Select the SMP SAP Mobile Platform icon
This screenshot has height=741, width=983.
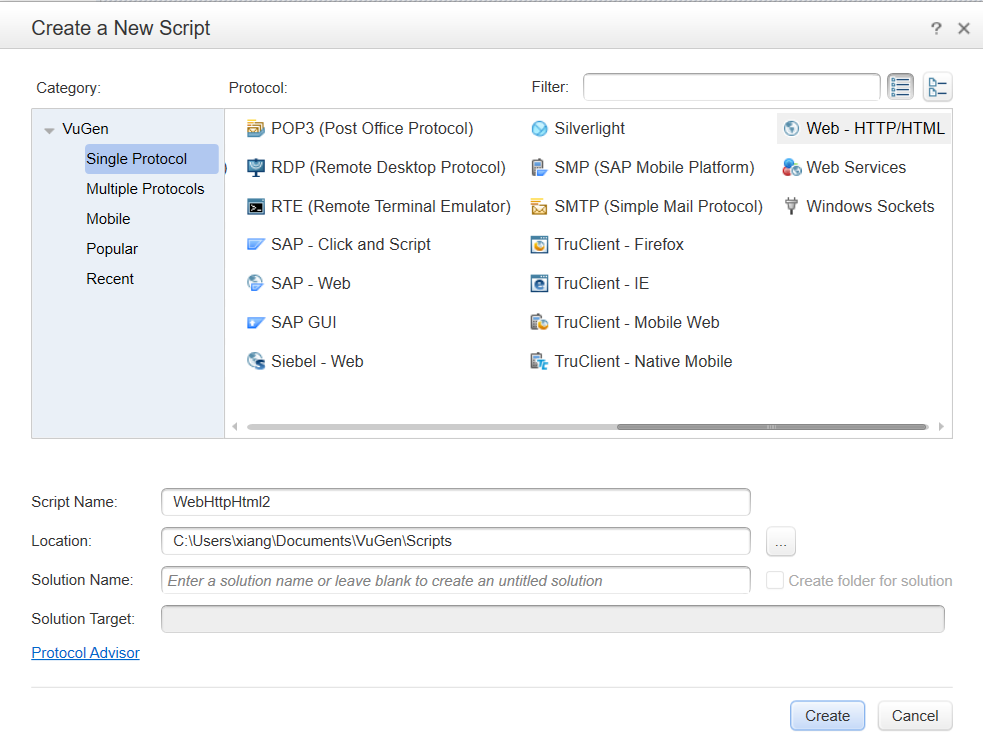[x=539, y=167]
